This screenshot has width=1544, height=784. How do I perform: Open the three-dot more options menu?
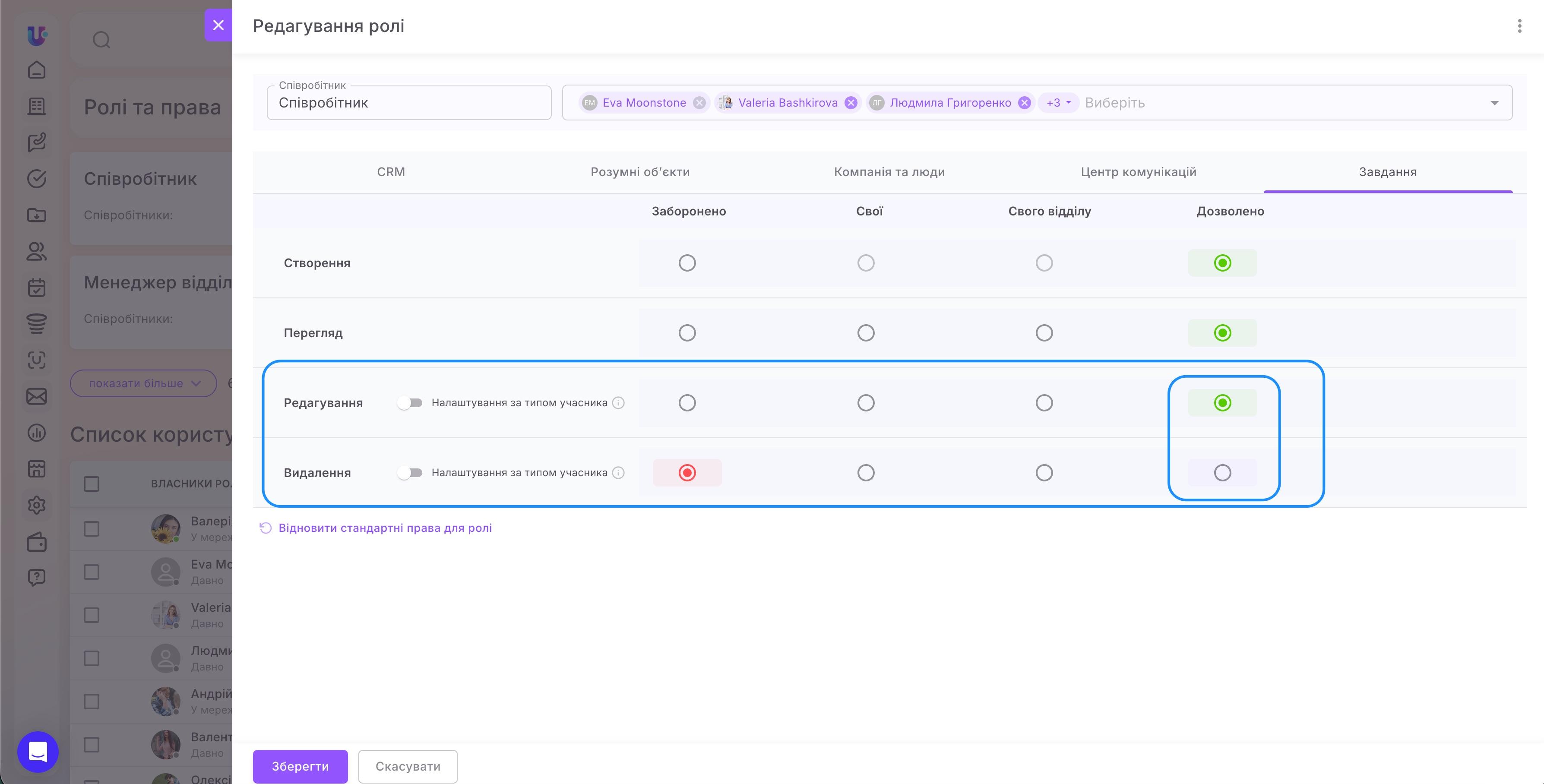[x=1519, y=26]
